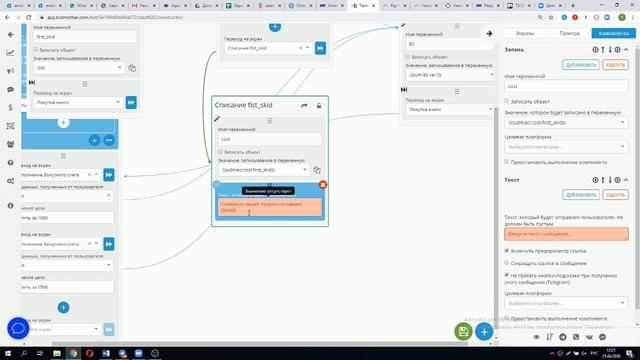Open value dropdown in Списание fist_skid card
Screen dimensions: 640x360
[x=264, y=170]
